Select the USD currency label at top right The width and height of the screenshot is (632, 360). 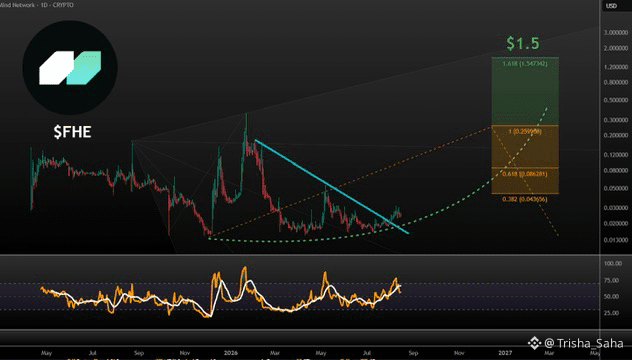pyautogui.click(x=611, y=6)
